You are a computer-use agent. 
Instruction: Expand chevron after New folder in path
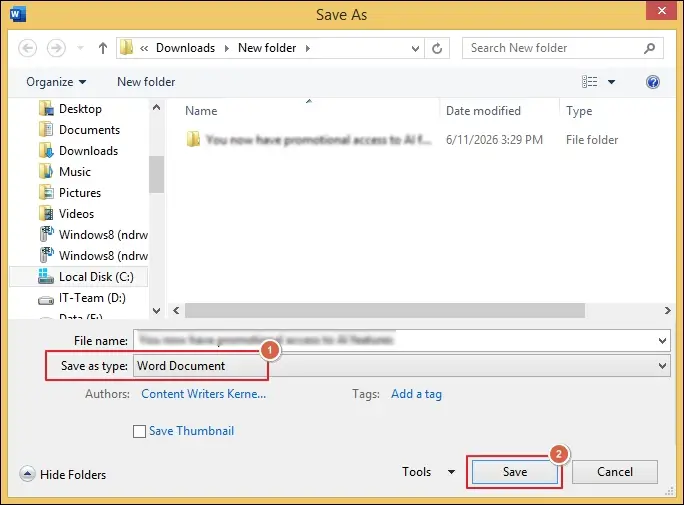(308, 48)
